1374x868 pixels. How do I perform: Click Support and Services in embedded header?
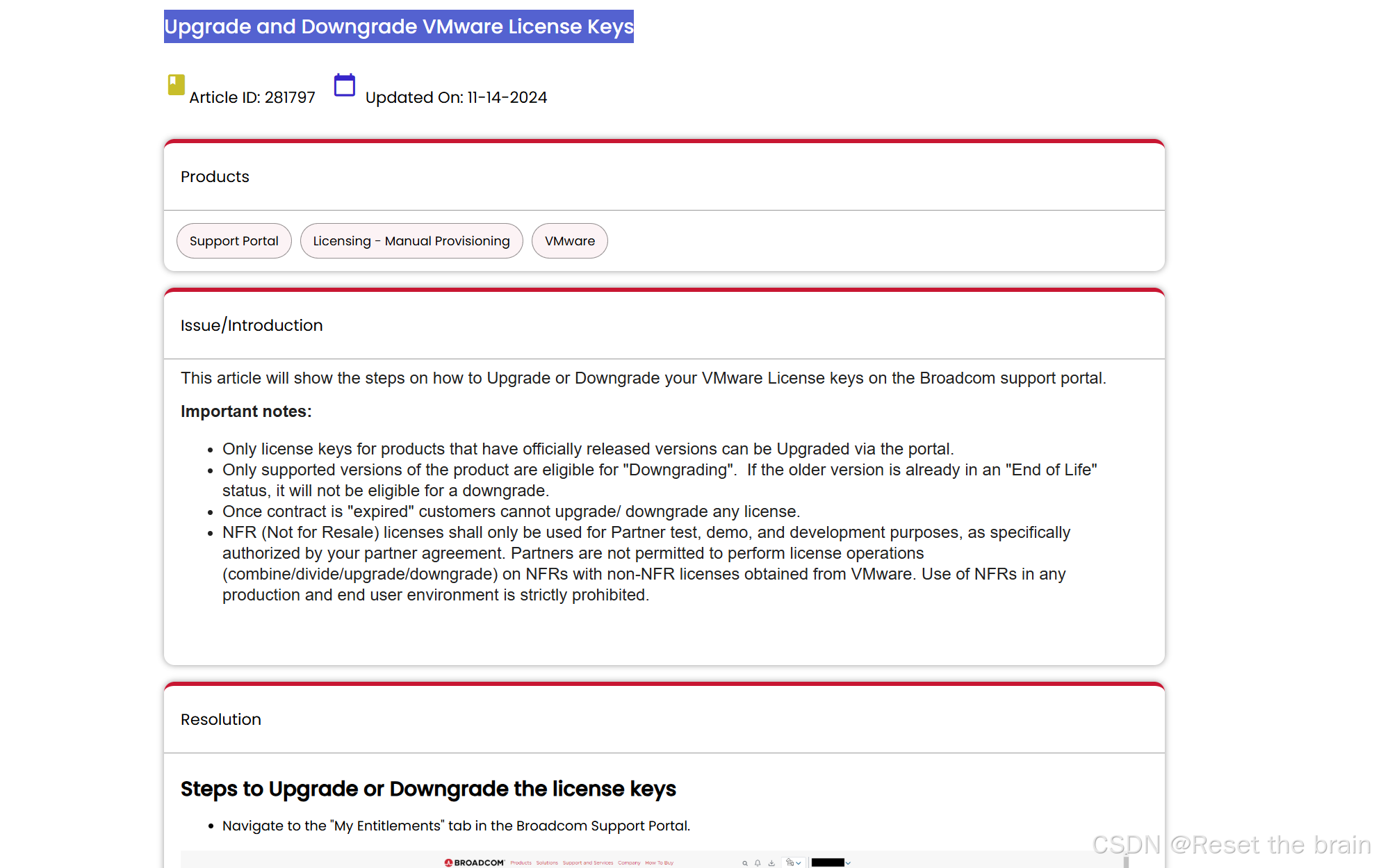tap(588, 862)
